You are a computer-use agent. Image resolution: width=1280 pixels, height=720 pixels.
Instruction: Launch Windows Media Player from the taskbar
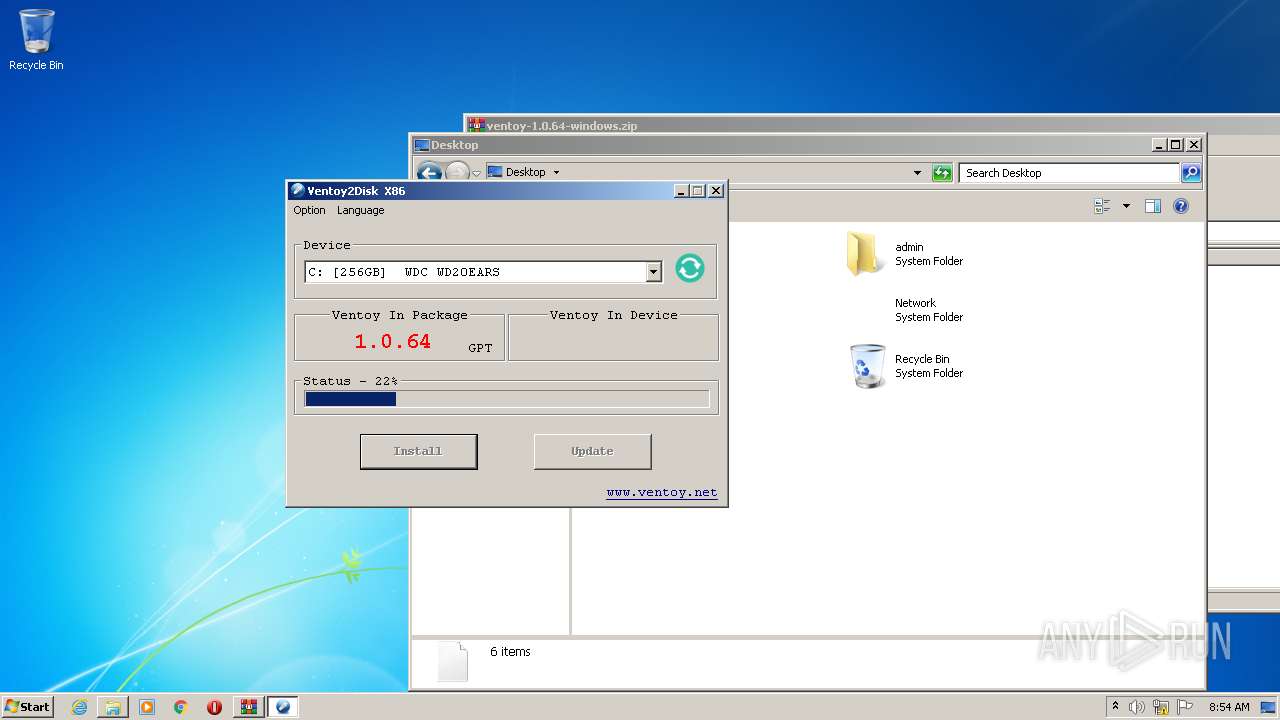click(147, 707)
